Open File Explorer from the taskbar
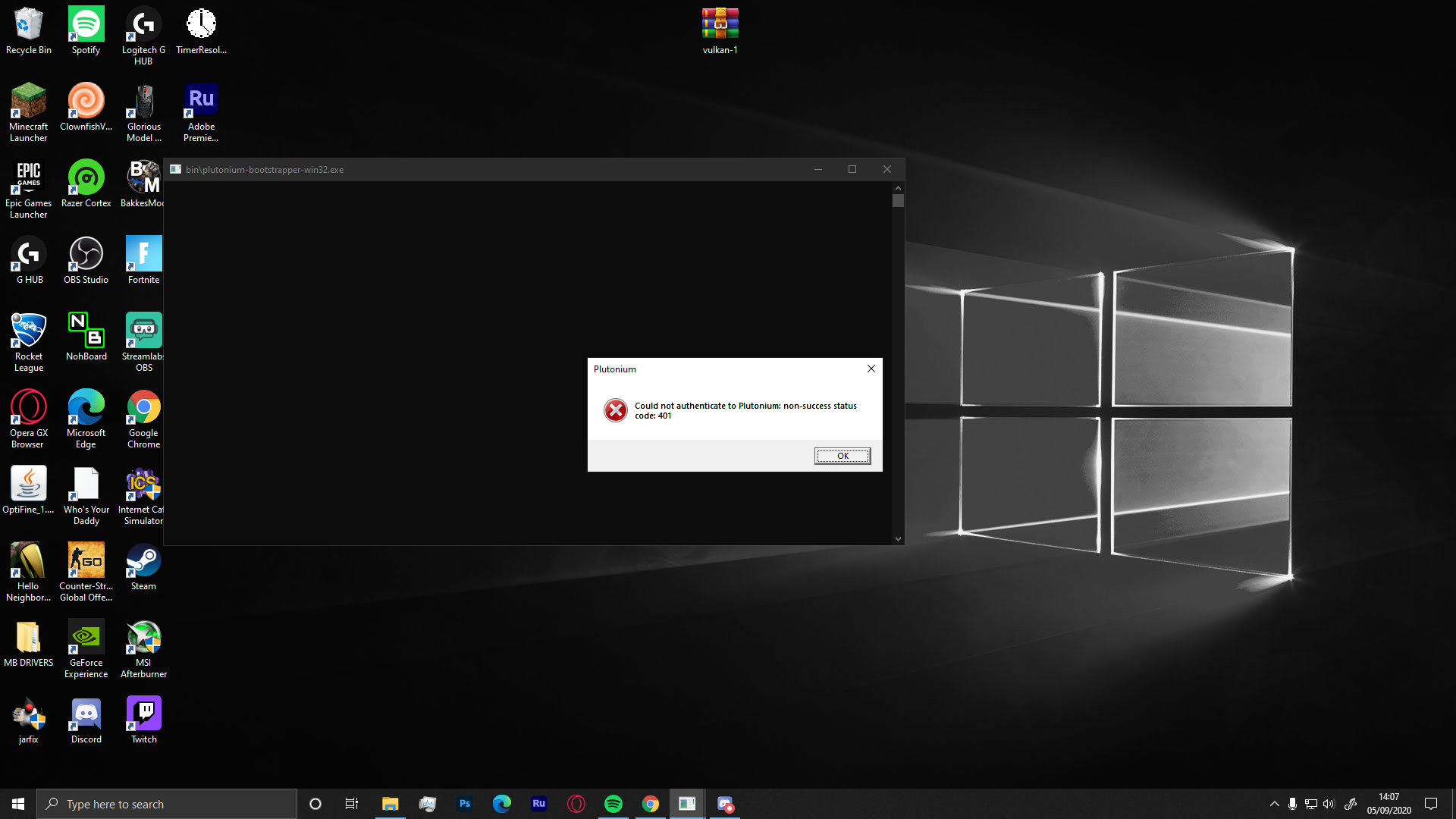1456x819 pixels. coord(390,804)
